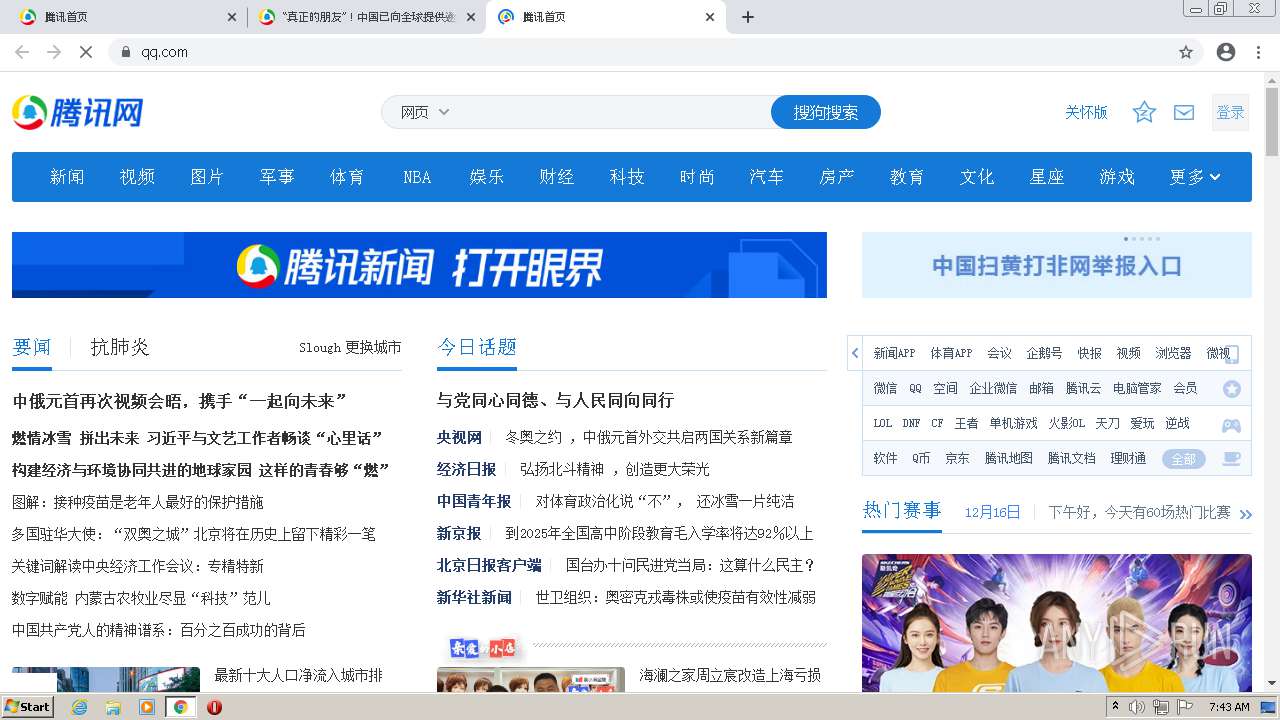Click Slough 更换城市 link

350,347
